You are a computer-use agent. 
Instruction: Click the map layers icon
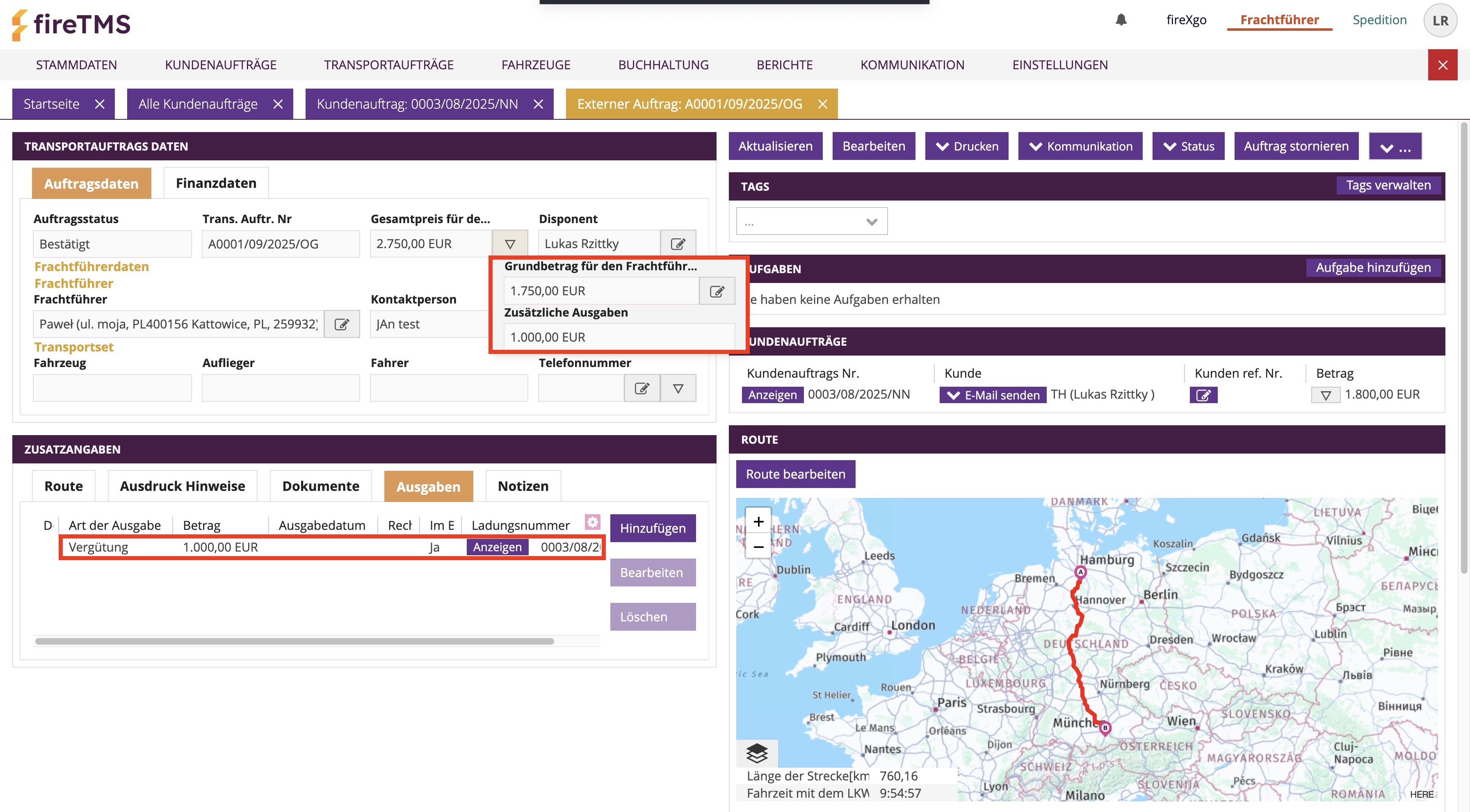tap(757, 753)
